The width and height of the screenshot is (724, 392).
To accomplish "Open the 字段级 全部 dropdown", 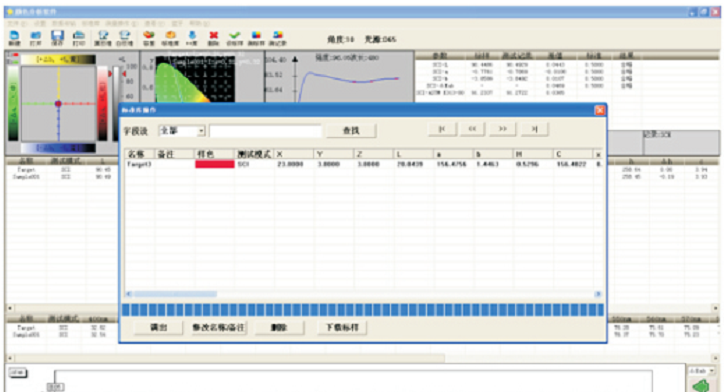I will [182, 131].
